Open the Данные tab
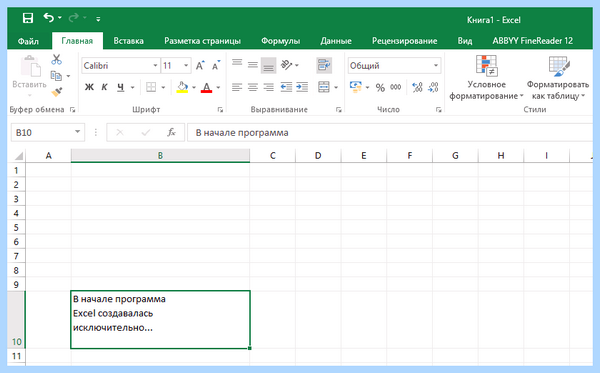 (x=336, y=41)
